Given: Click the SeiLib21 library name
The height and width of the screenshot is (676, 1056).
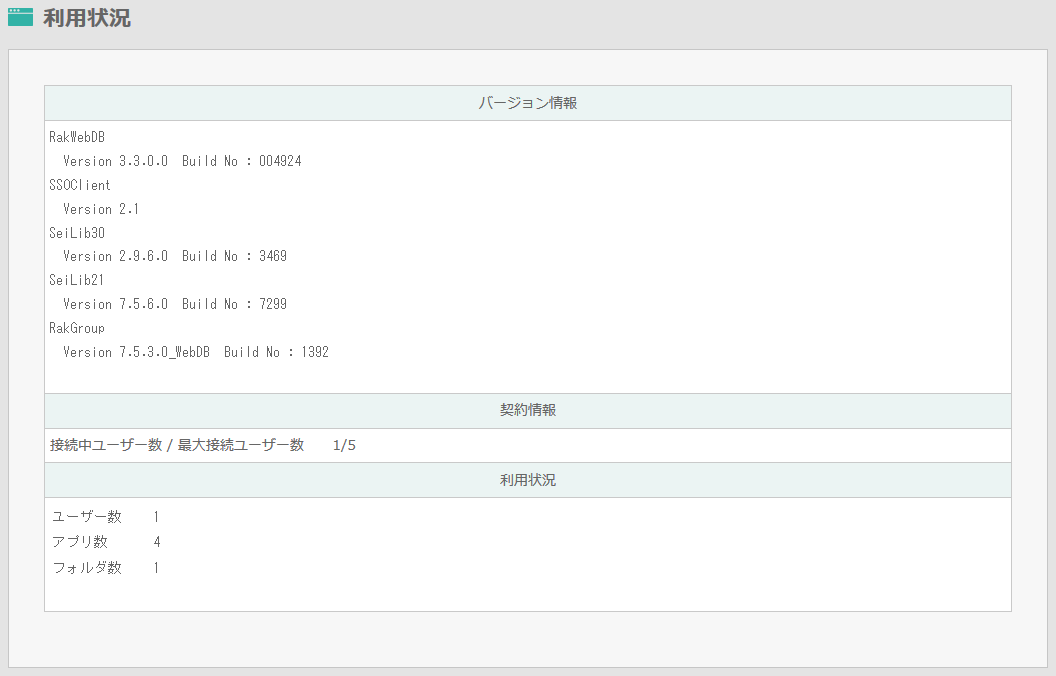Looking at the screenshot, I should [77, 279].
